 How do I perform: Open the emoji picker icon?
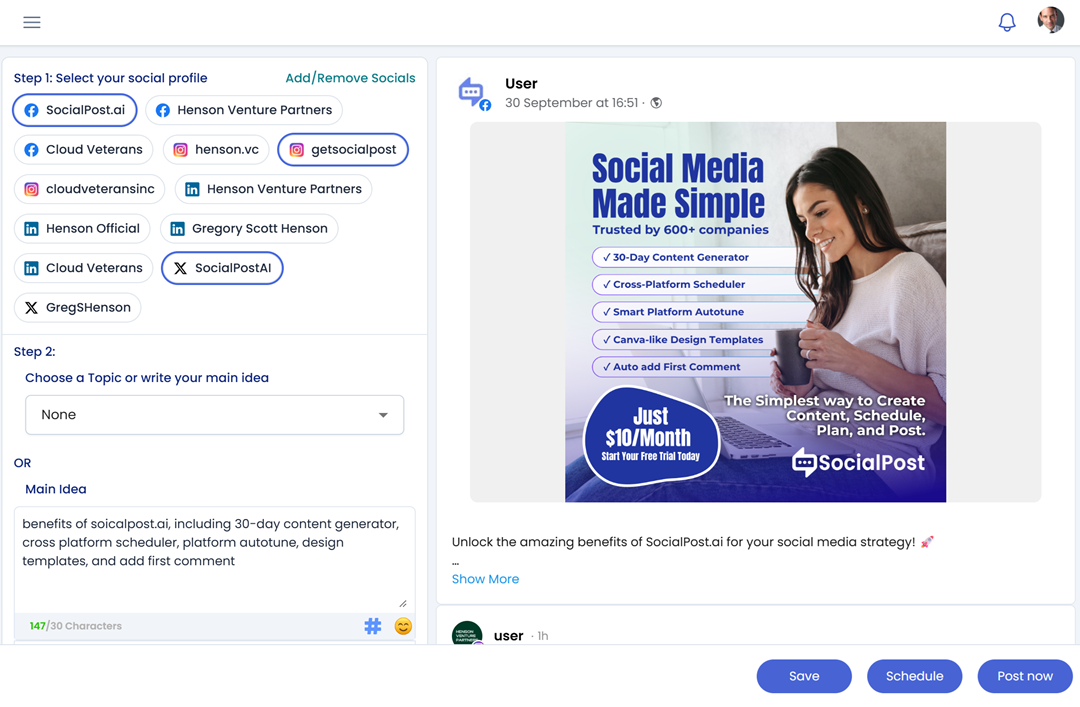[403, 626]
